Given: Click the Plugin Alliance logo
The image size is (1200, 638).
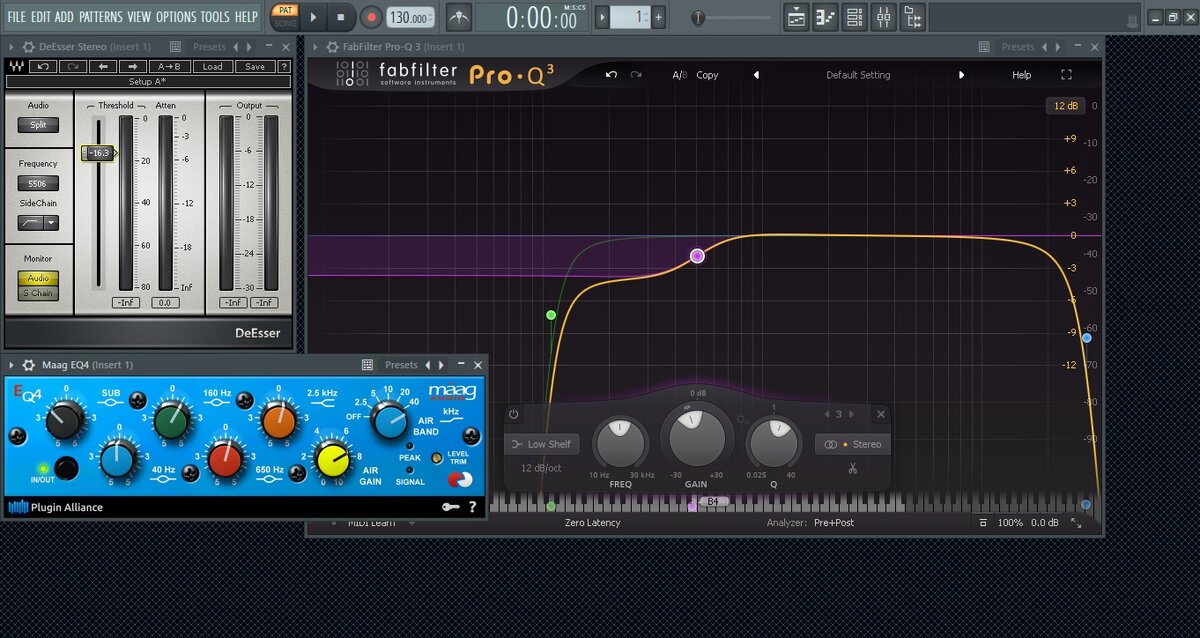Looking at the screenshot, I should [x=56, y=508].
